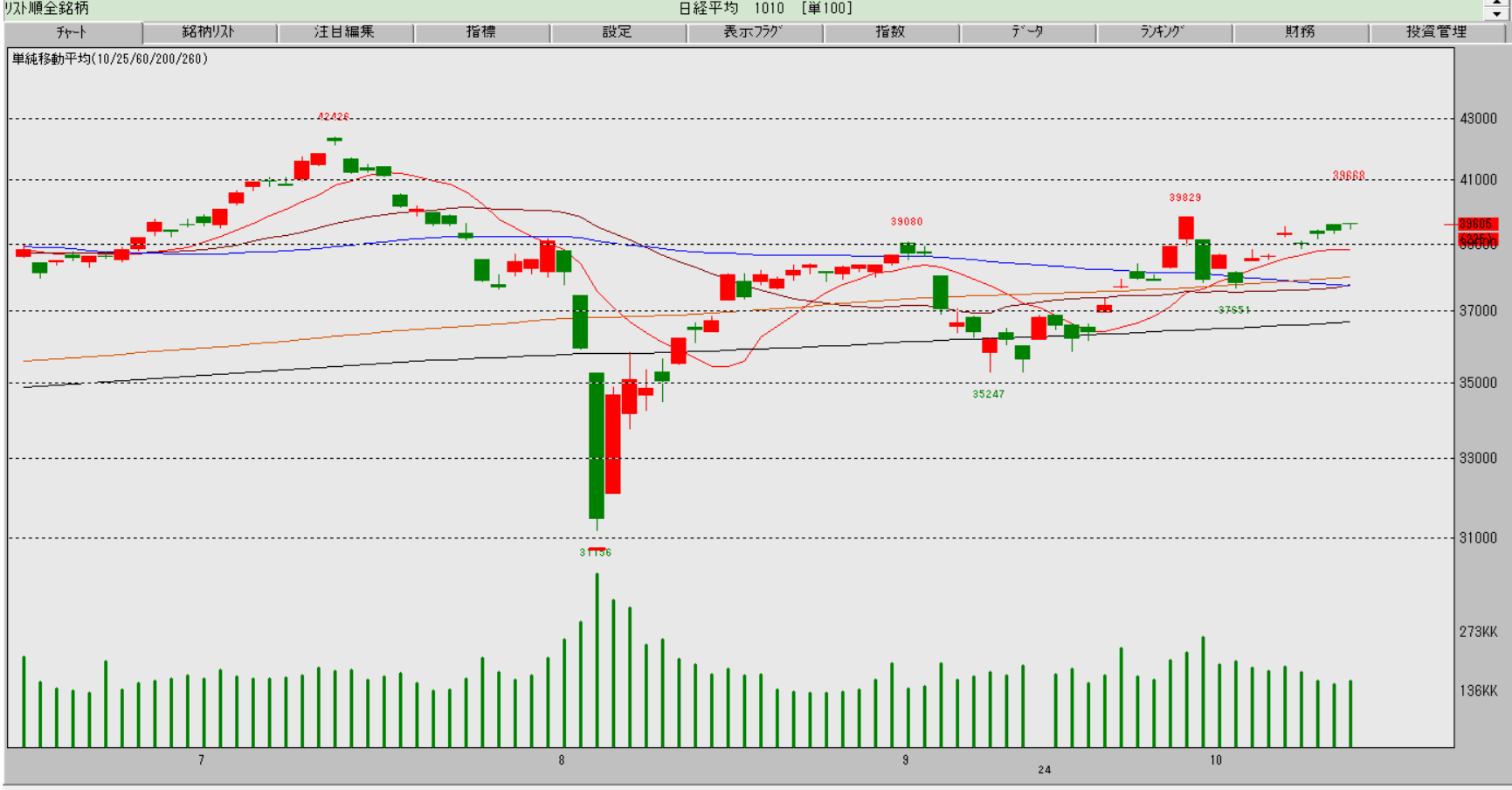1512x790 pixels.
Task: Click the 39668 price label
Action: click(1349, 176)
